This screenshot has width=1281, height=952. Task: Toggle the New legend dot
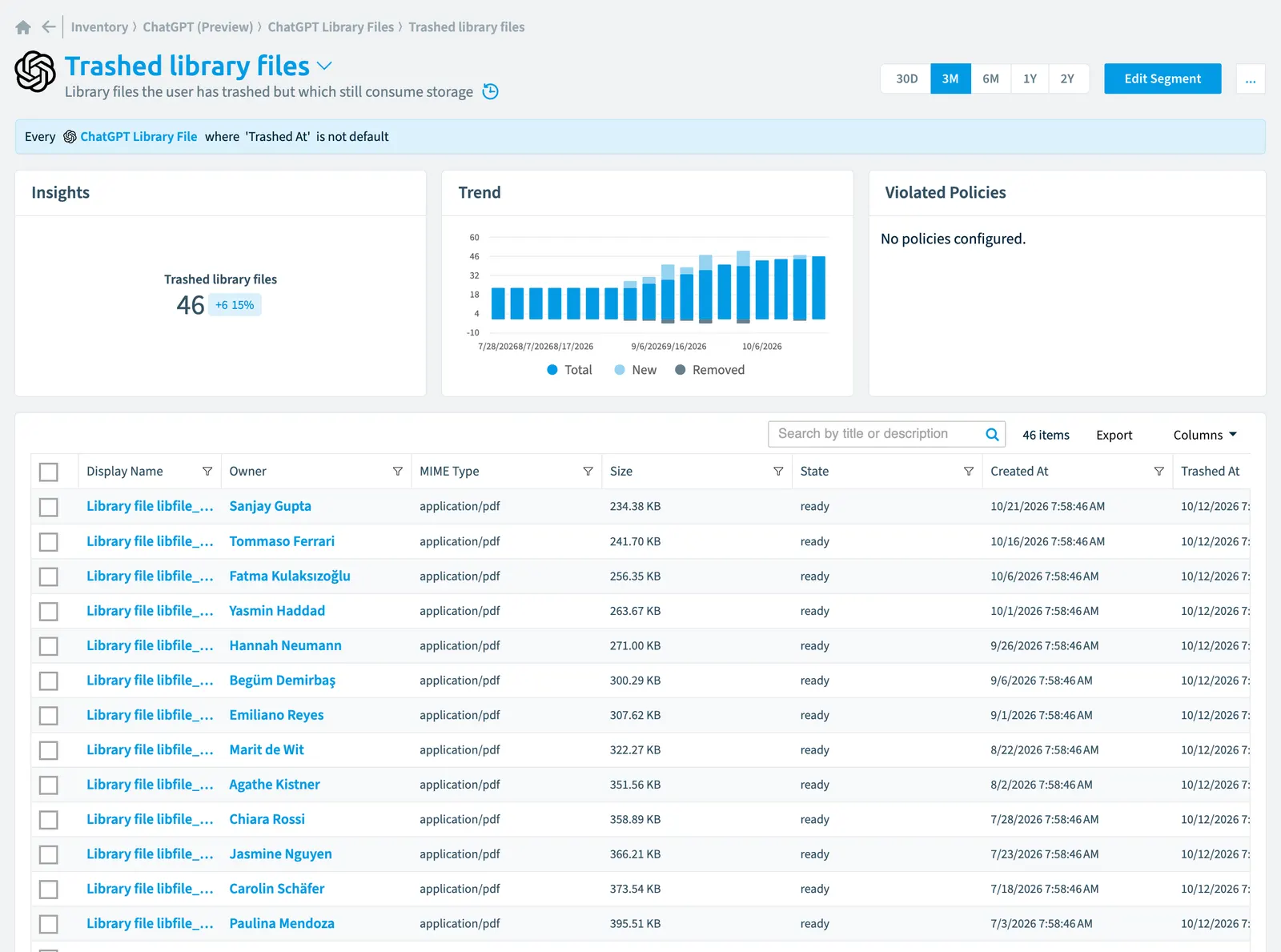click(x=620, y=370)
